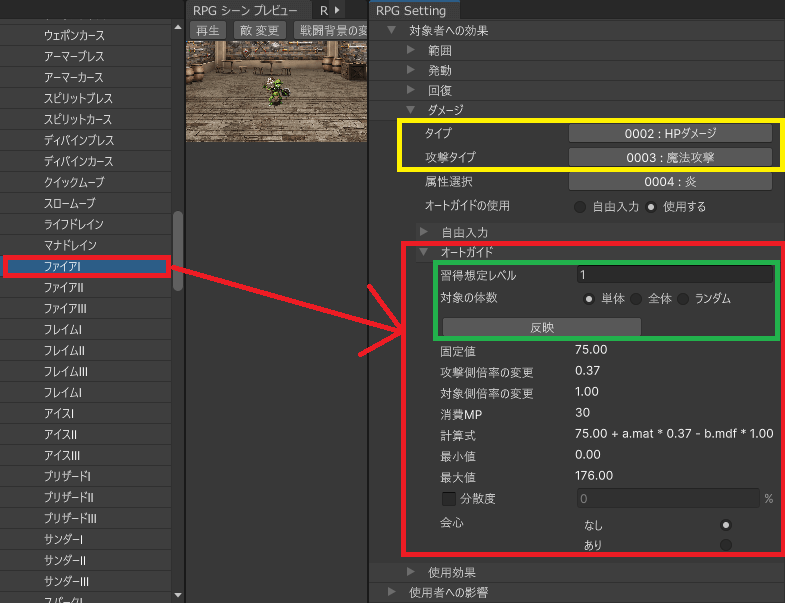Switch to the RPG シーン プレビュー tab
Screen dimensions: 785x603
(245, 10)
